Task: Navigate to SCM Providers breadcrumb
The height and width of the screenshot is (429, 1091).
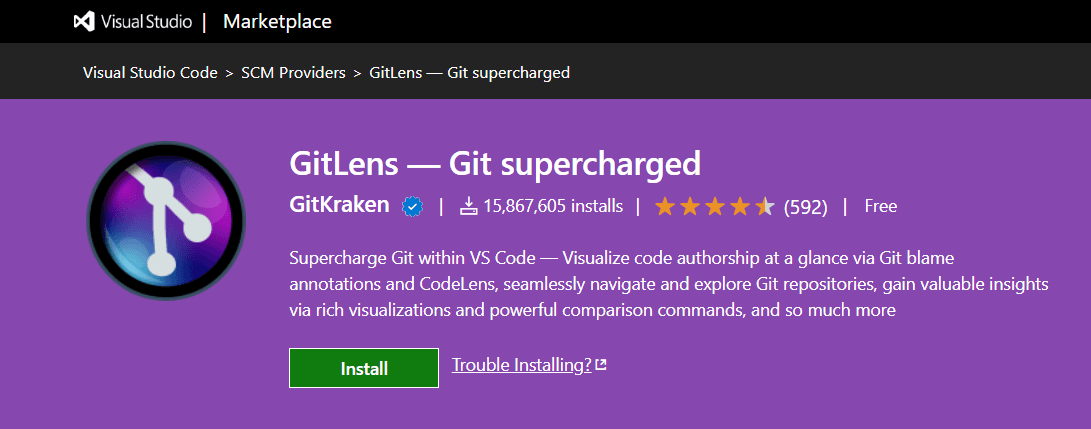Action: click(293, 73)
